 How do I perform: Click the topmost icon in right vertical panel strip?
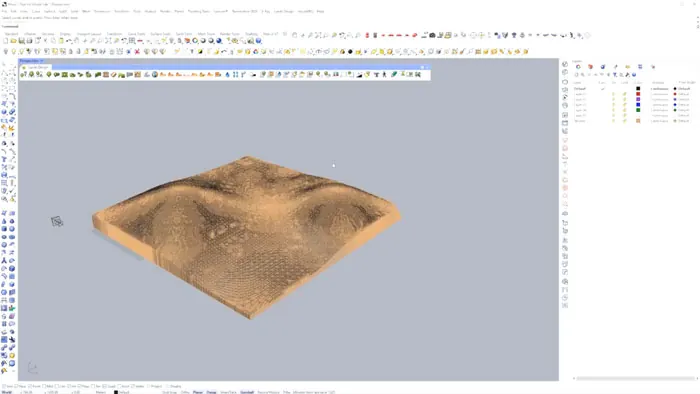[565, 65]
